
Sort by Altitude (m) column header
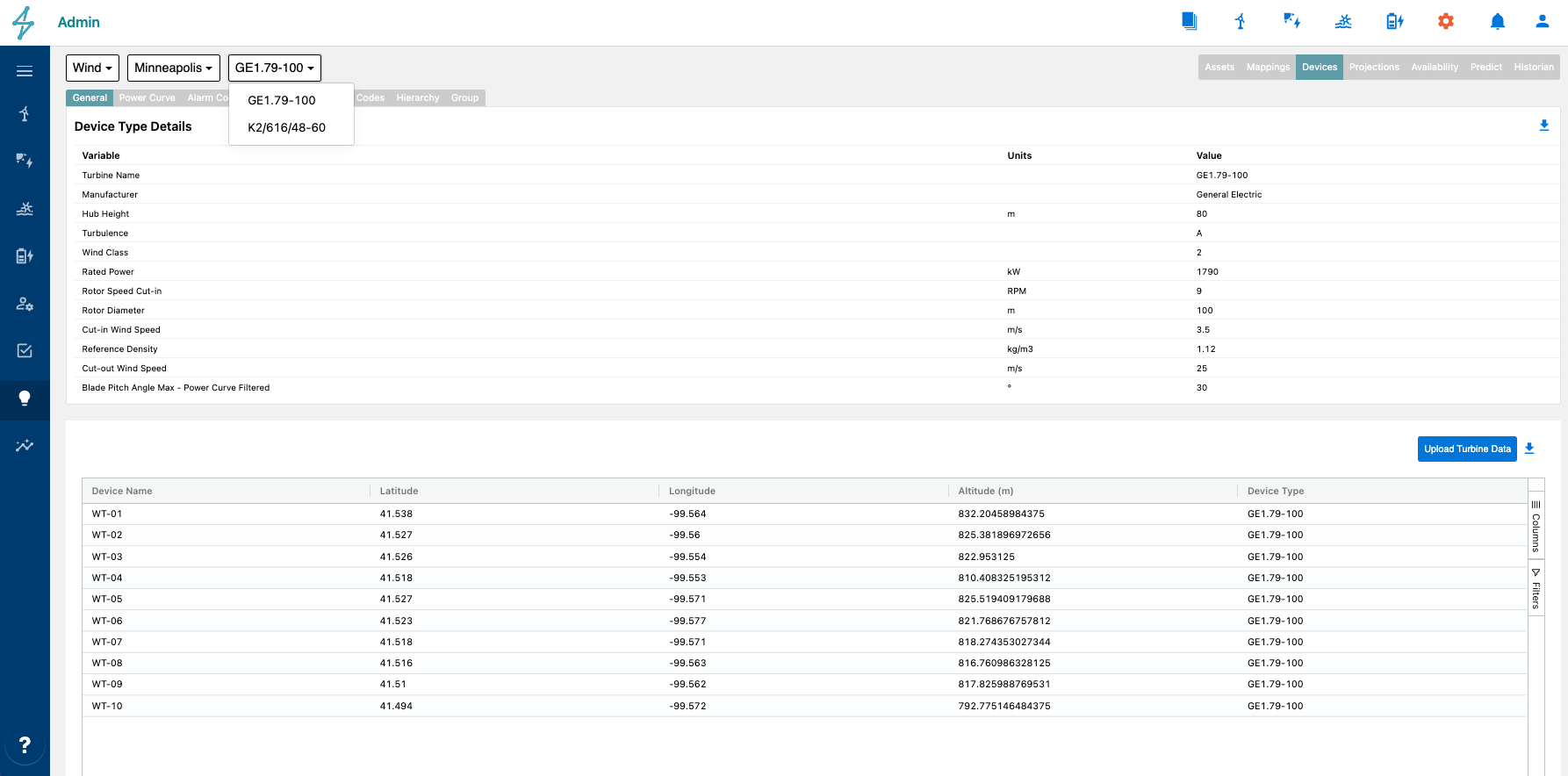tap(1093, 491)
